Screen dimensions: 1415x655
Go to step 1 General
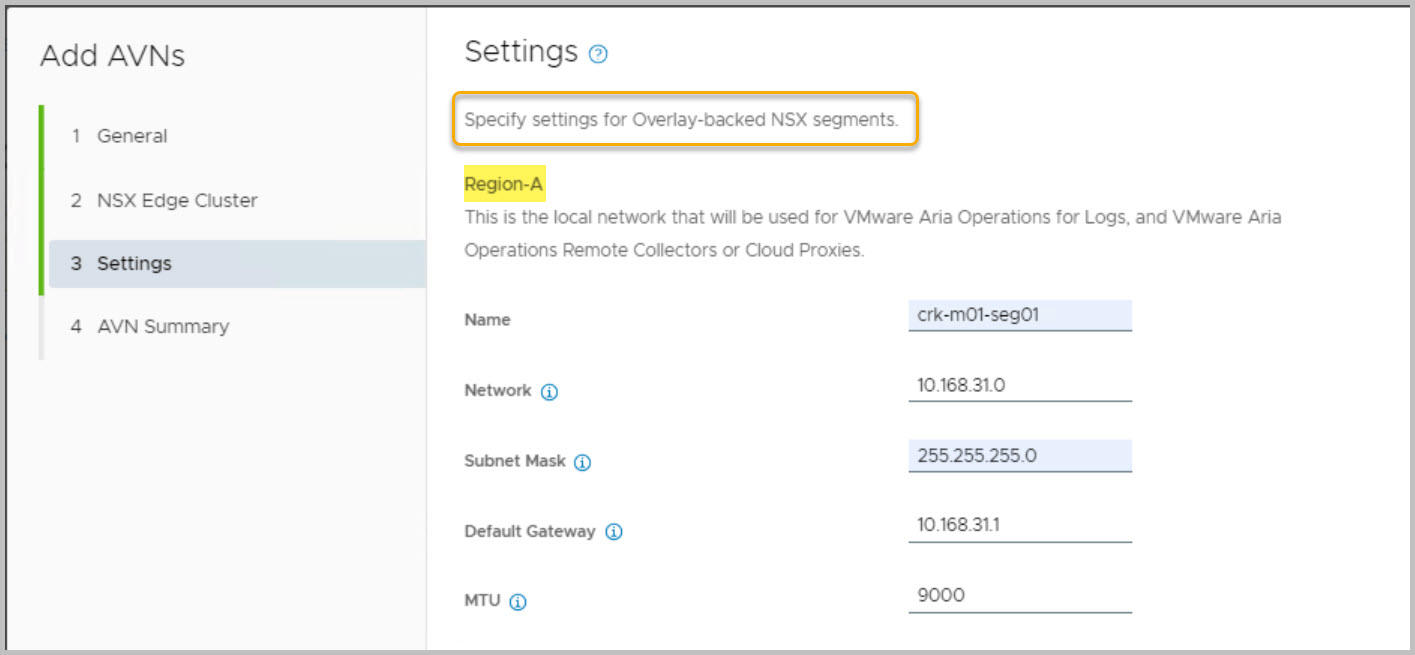click(131, 136)
